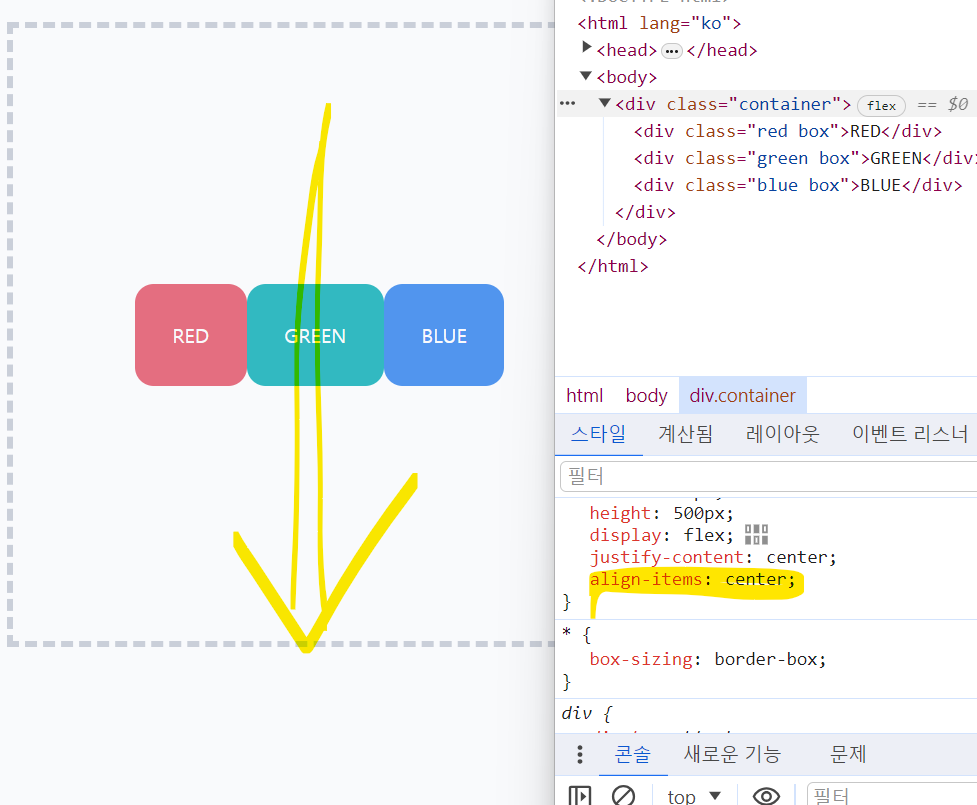The width and height of the screenshot is (977, 805).
Task: Open the flexbox editor icon beside display: flex
Action: point(756,535)
